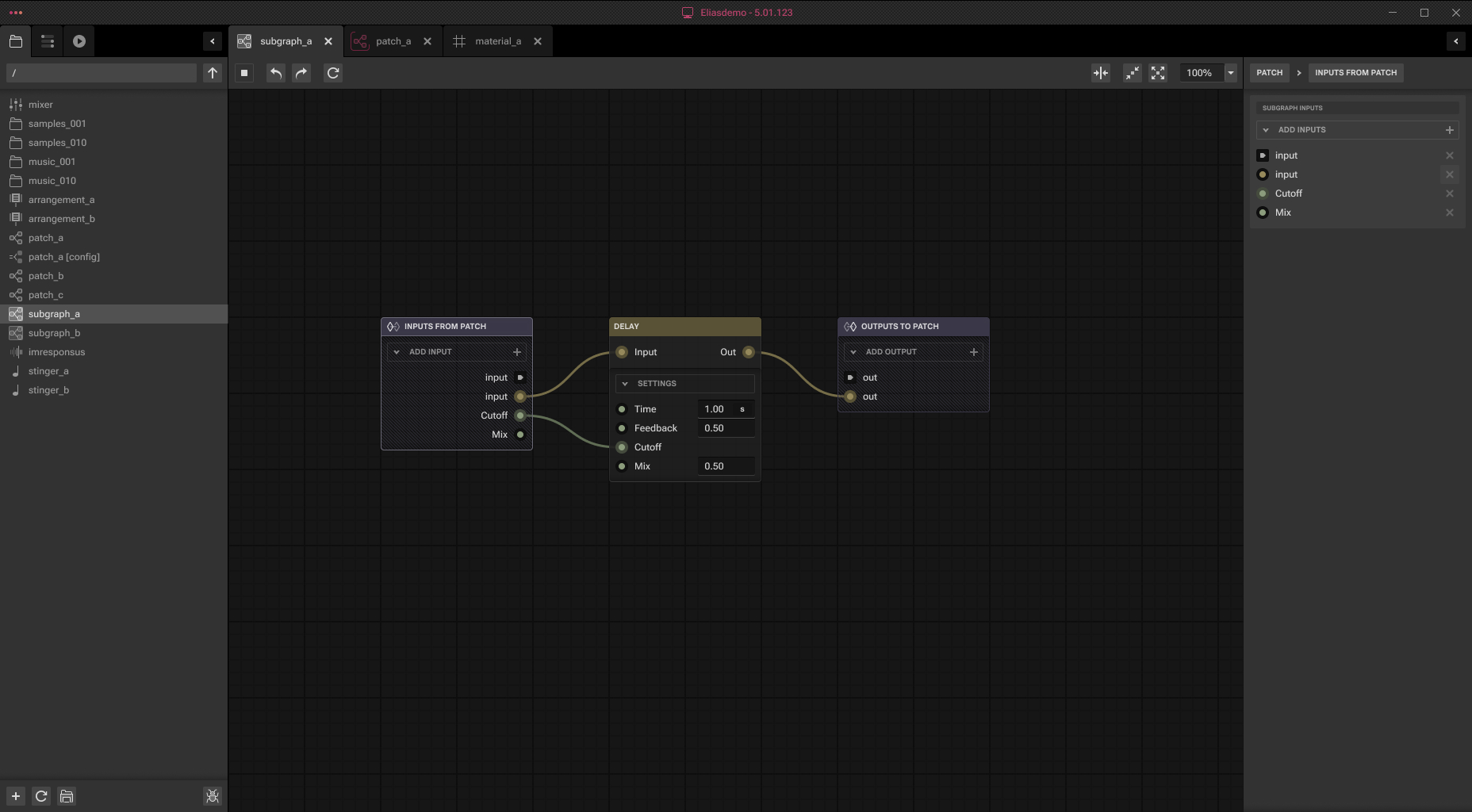Select patch_c in asset list
The image size is (1472, 812).
click(114, 295)
